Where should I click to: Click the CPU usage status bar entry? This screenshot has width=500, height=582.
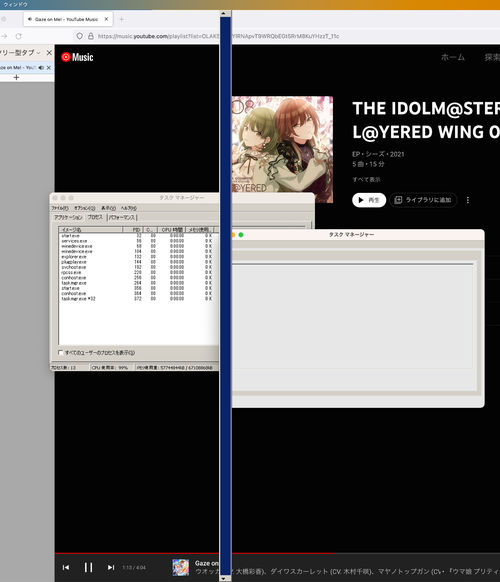coord(111,367)
